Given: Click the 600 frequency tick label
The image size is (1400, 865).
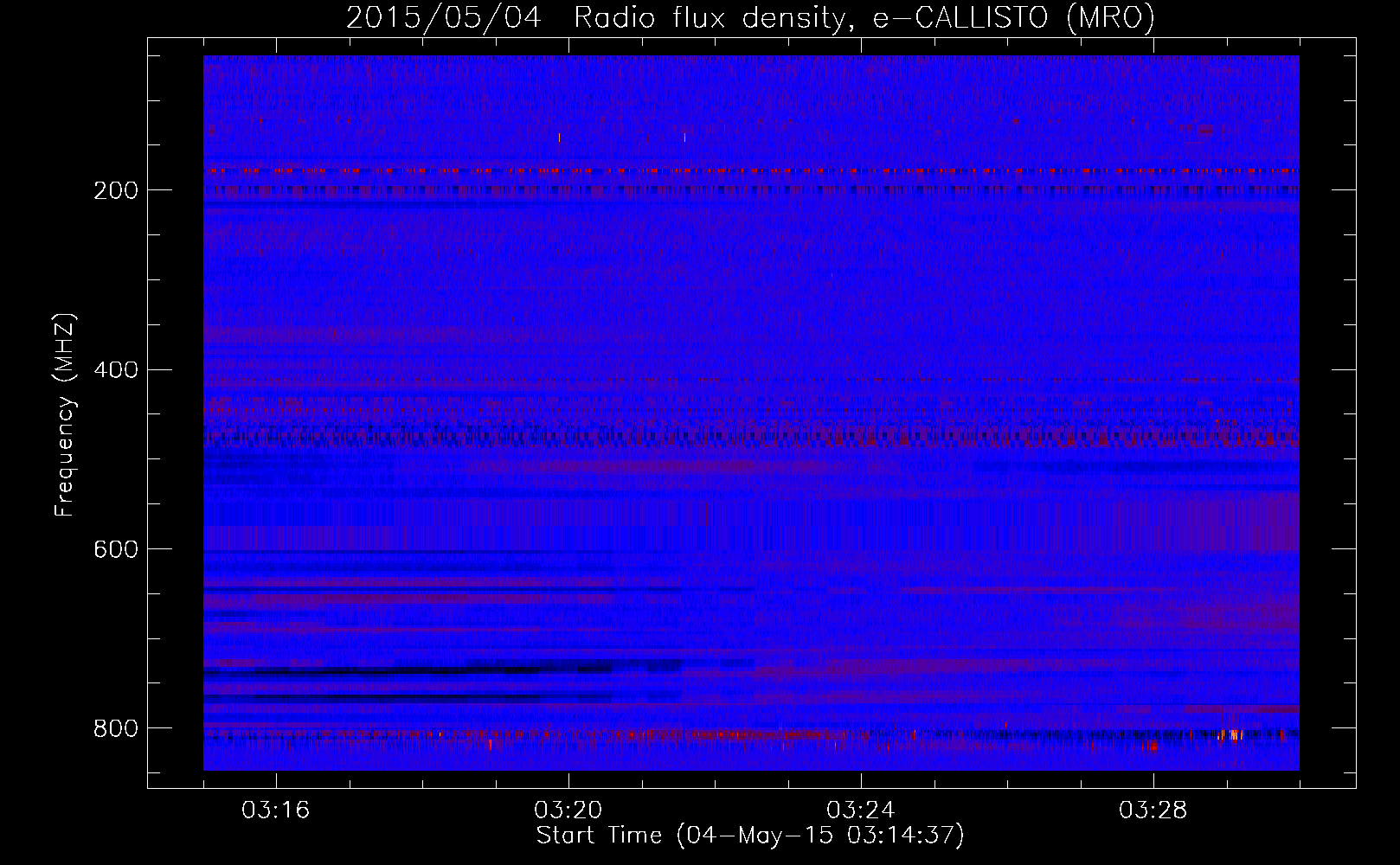Looking at the screenshot, I should point(115,550).
